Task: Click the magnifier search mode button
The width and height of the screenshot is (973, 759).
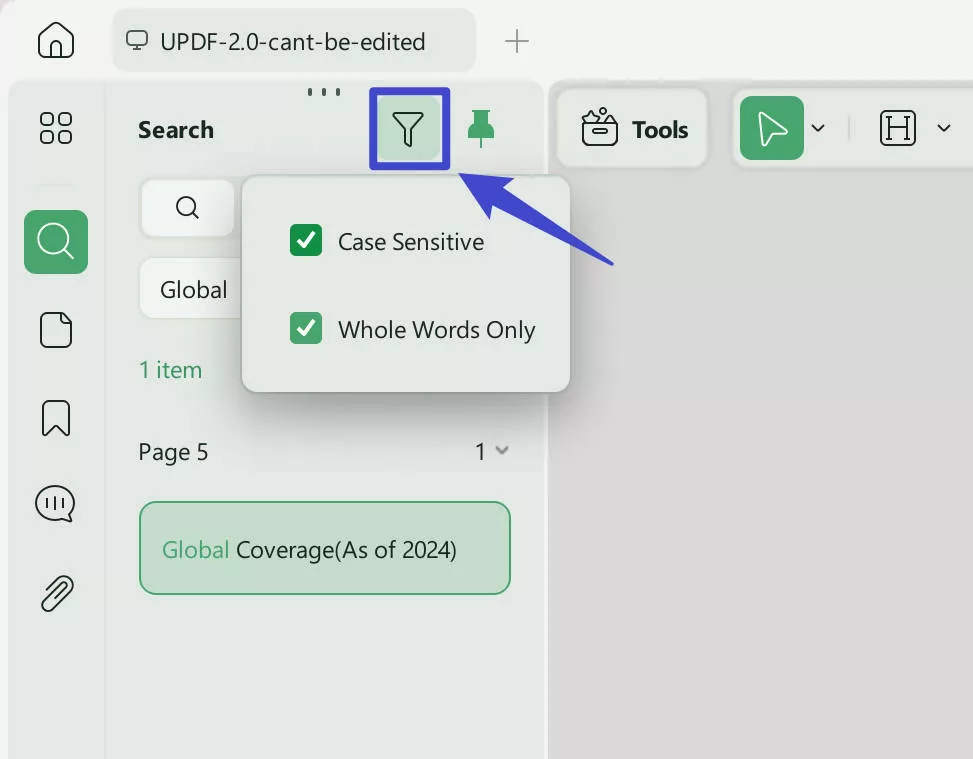Action: pos(187,207)
